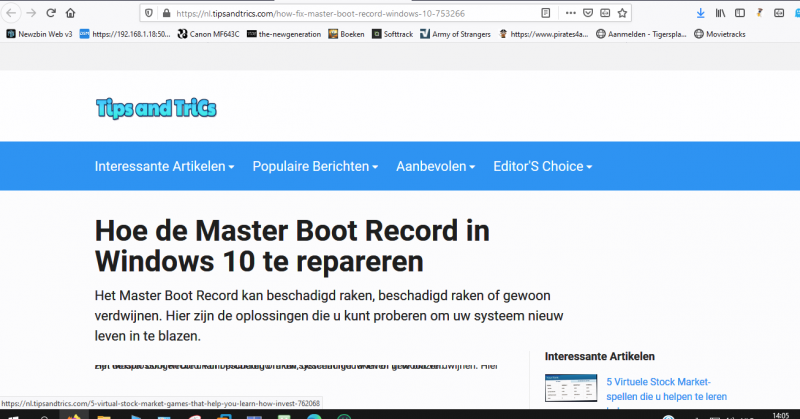Bookmark this page with star icon
The image size is (800, 419).
[622, 13]
